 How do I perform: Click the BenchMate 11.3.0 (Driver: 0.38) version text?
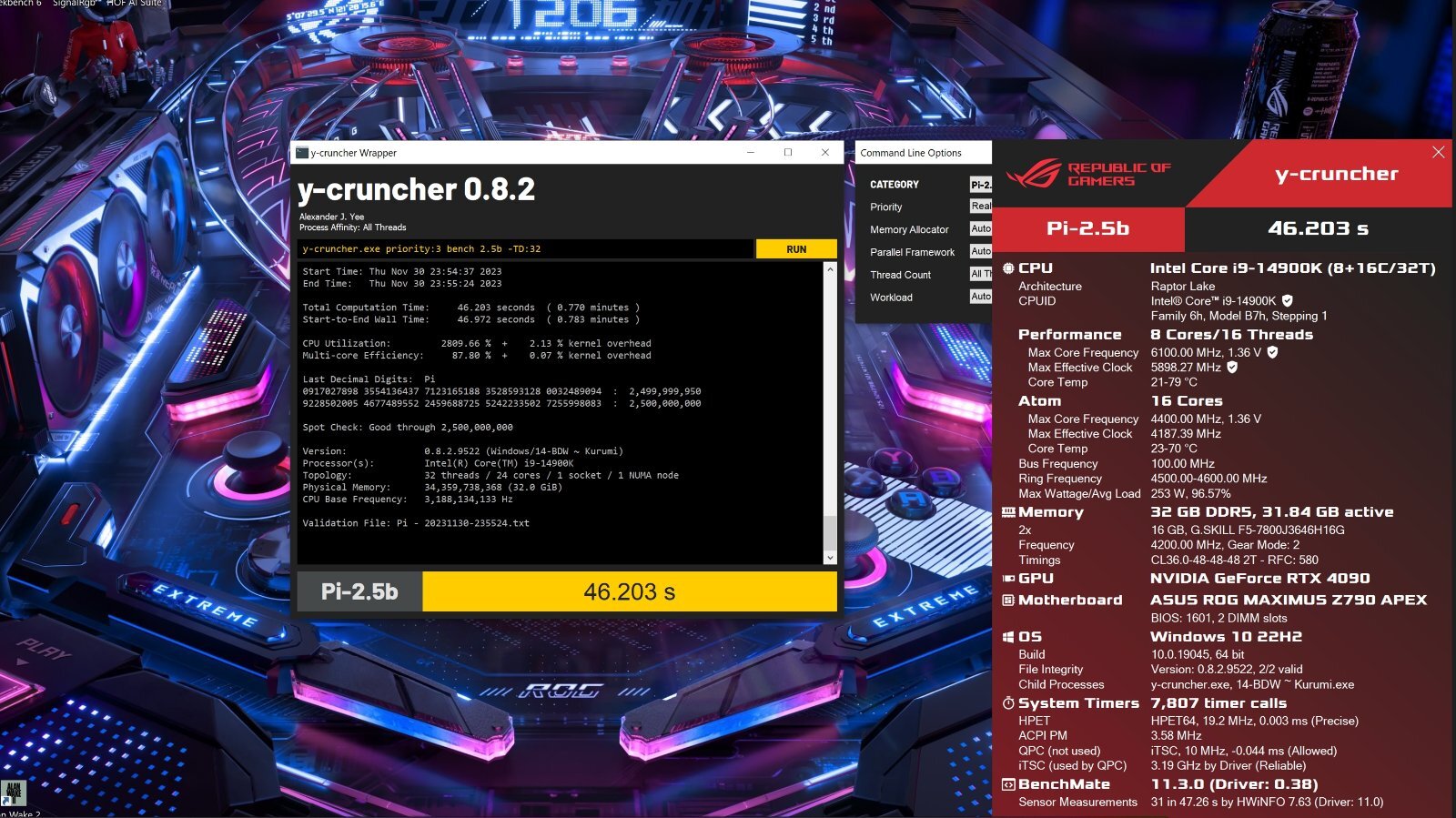click(1234, 784)
